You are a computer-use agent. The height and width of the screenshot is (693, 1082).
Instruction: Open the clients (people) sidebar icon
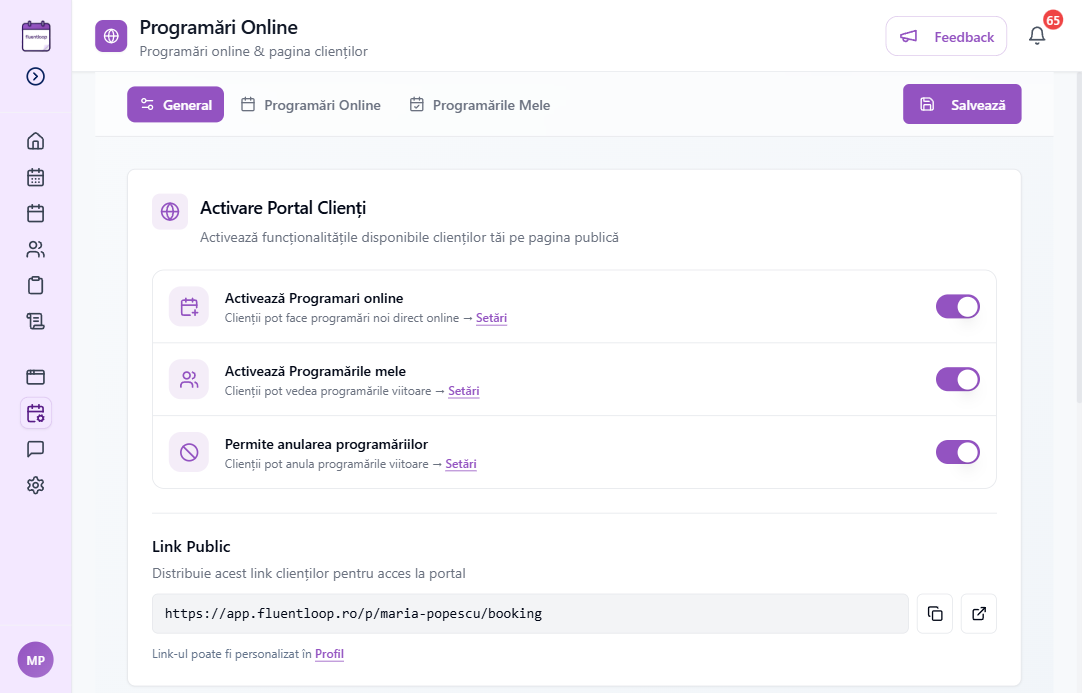point(35,249)
